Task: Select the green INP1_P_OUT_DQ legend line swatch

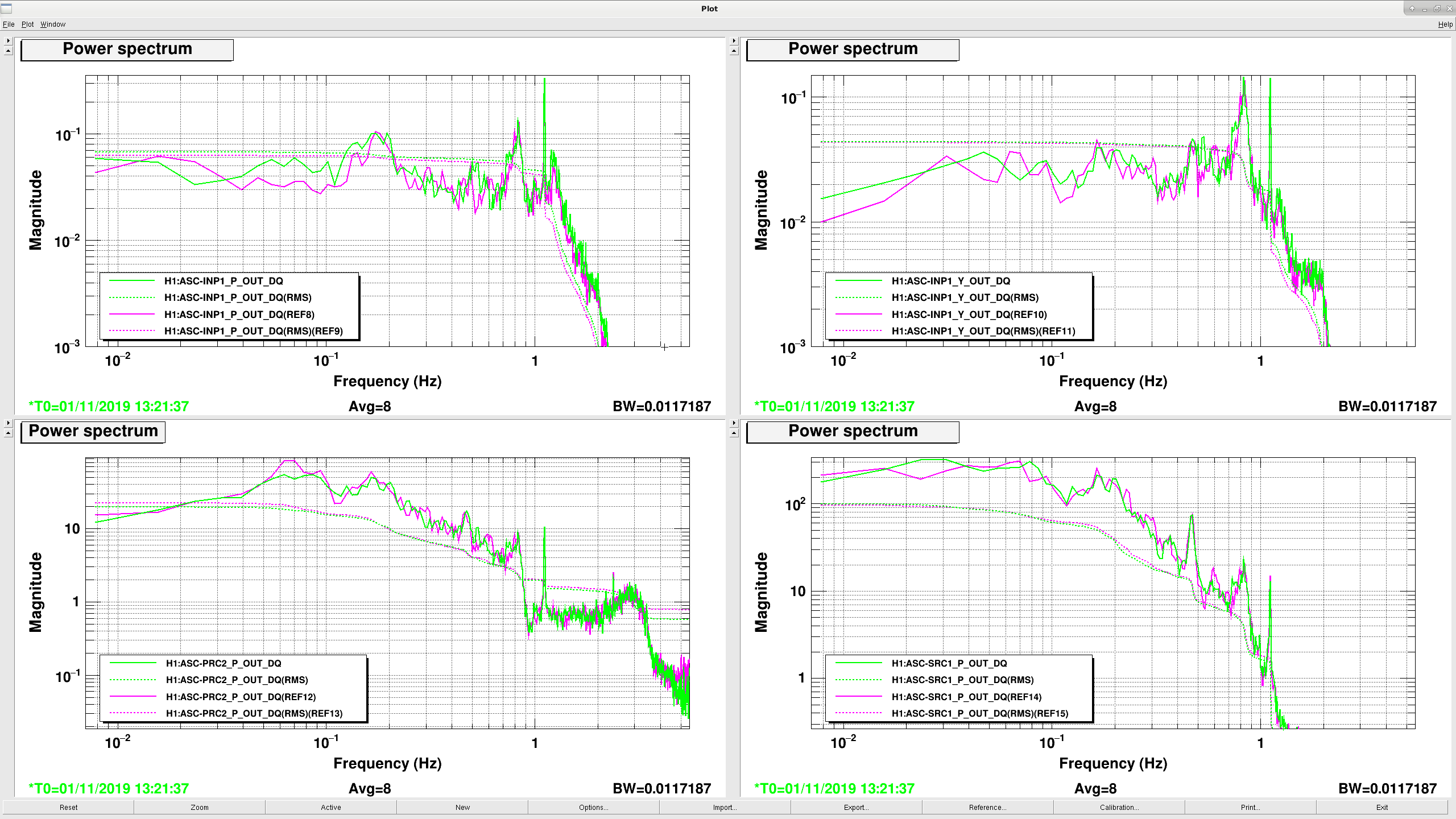Action: 132,281
